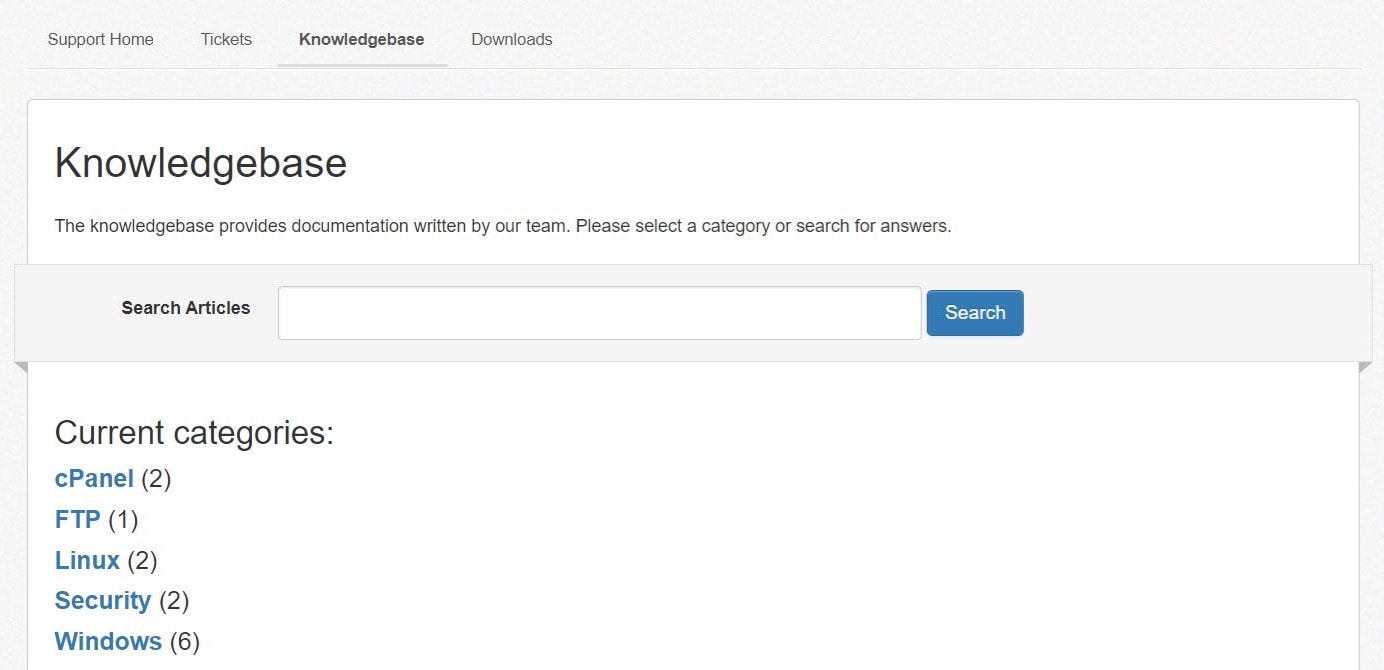Click the knowledgebase description sentence

pos(503,226)
